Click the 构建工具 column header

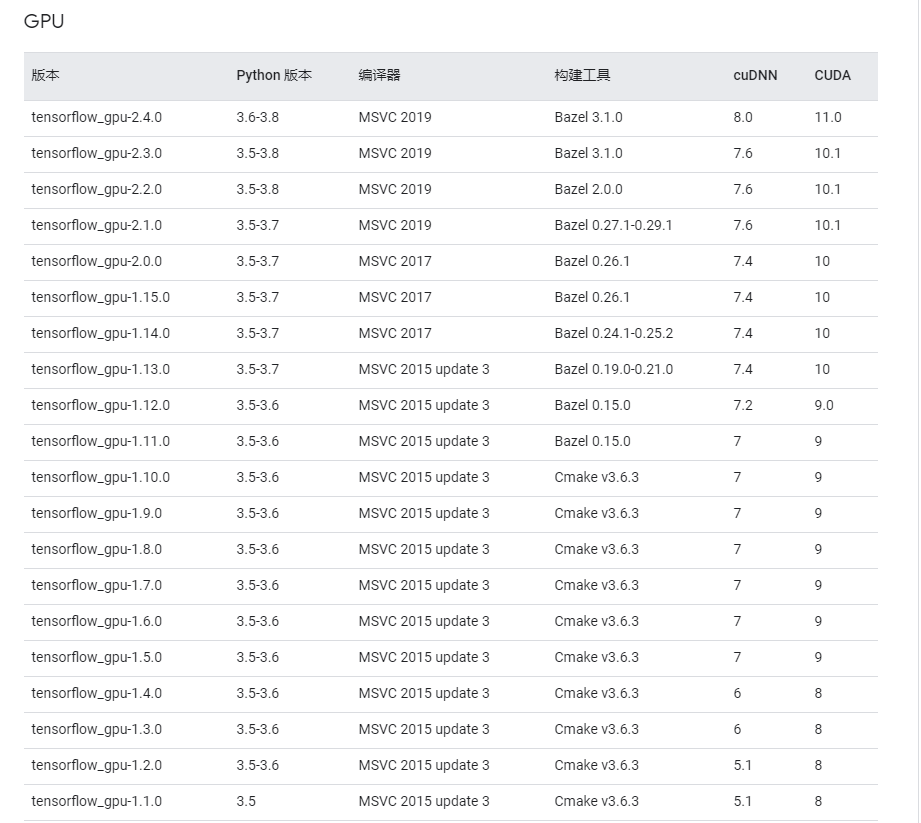click(583, 75)
